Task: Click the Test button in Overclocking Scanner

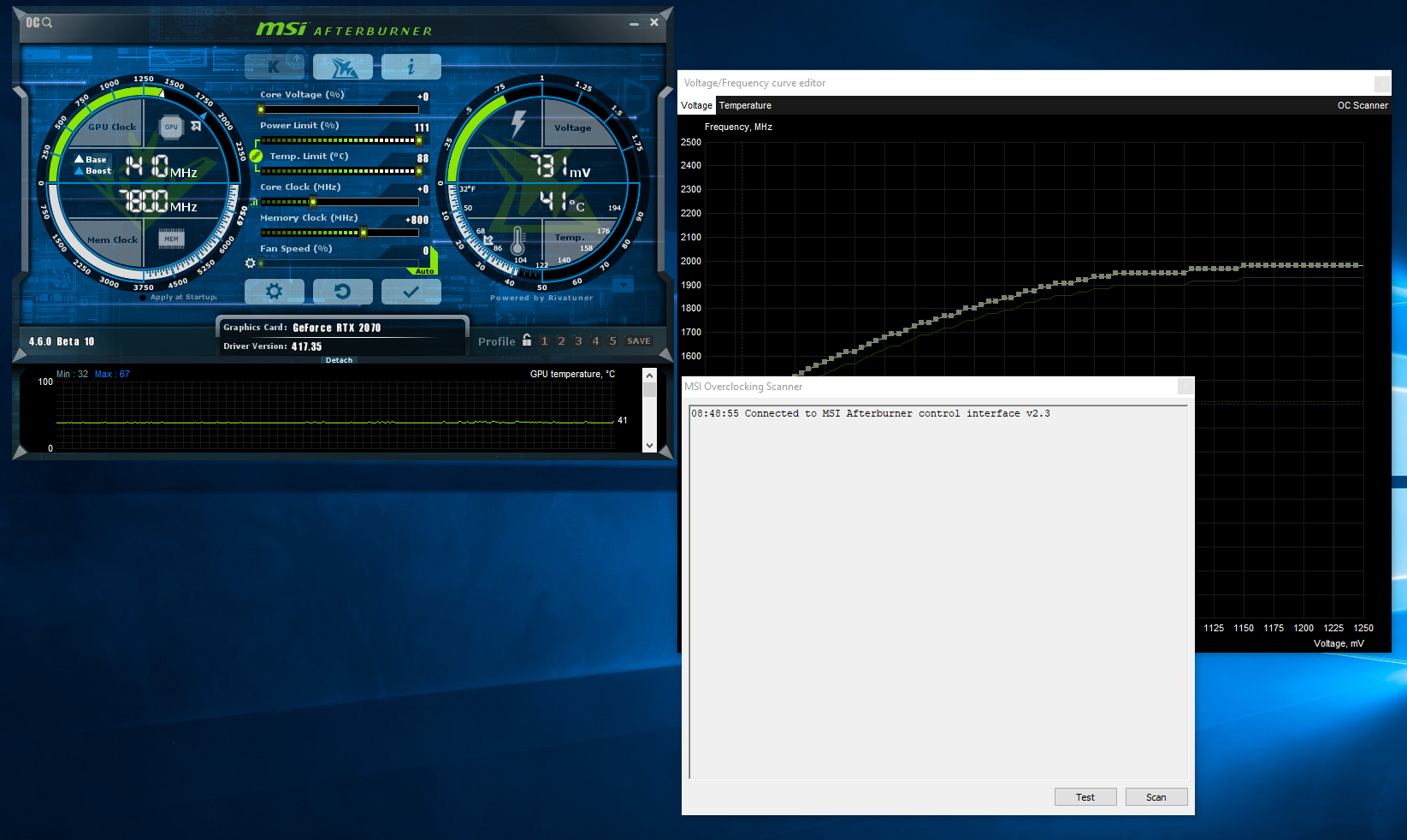Action: coord(1085,797)
